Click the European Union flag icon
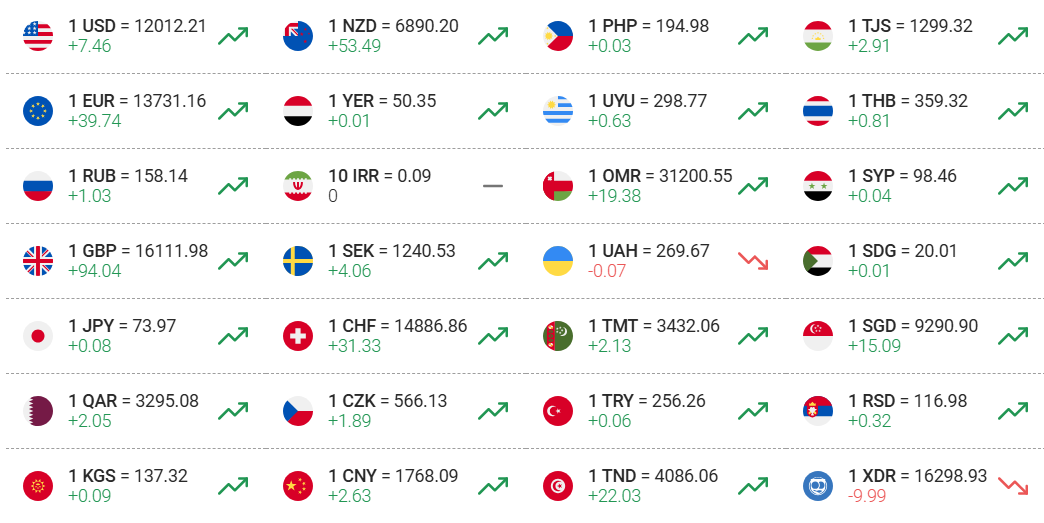The width and height of the screenshot is (1044, 523). [x=38, y=111]
